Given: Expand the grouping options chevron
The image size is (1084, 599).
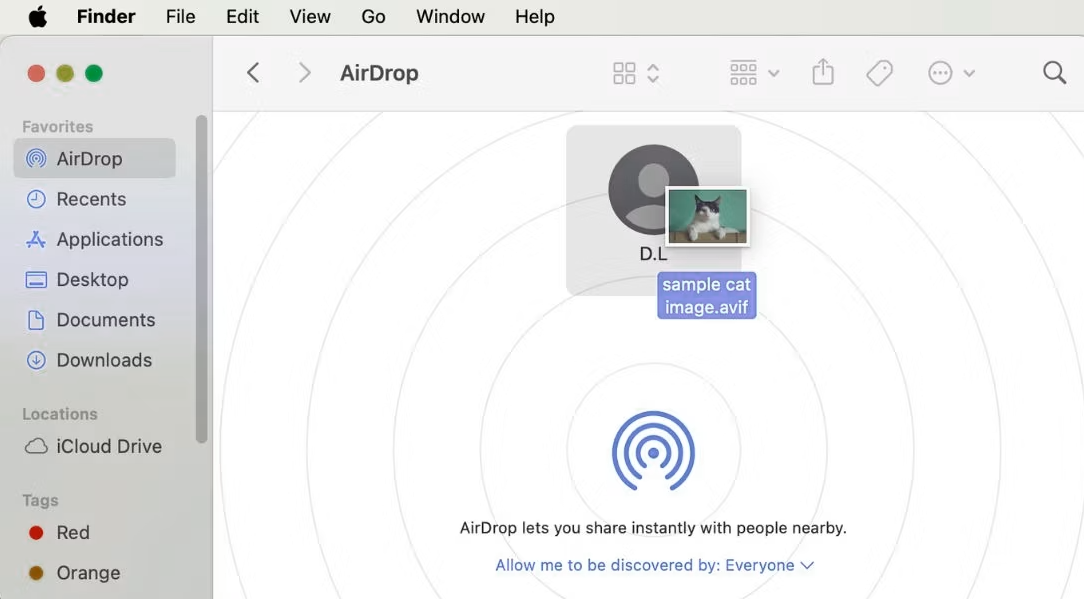Looking at the screenshot, I should tap(774, 73).
